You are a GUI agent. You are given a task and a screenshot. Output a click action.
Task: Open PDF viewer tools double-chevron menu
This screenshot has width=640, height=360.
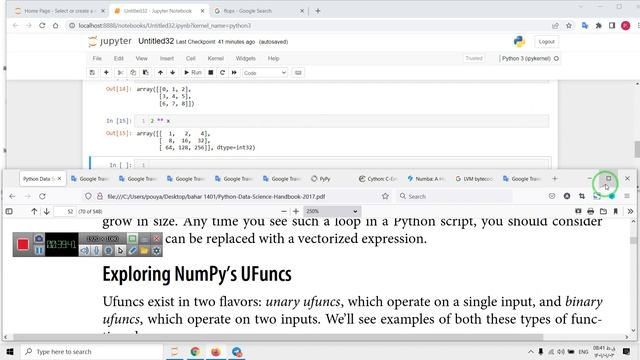(630, 211)
